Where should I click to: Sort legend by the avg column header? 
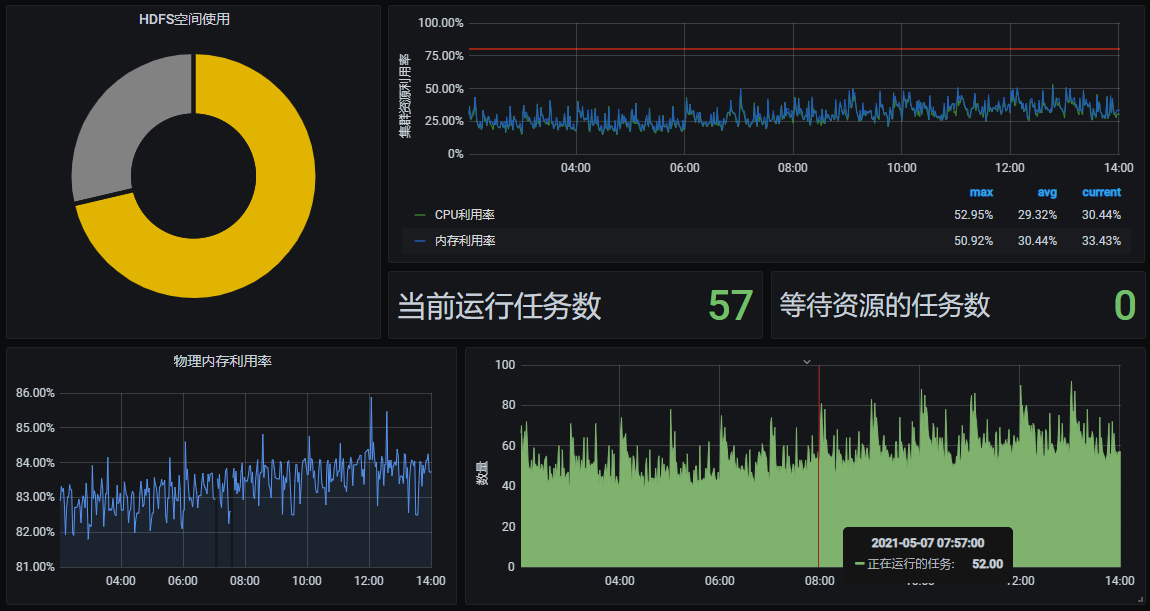click(1047, 192)
